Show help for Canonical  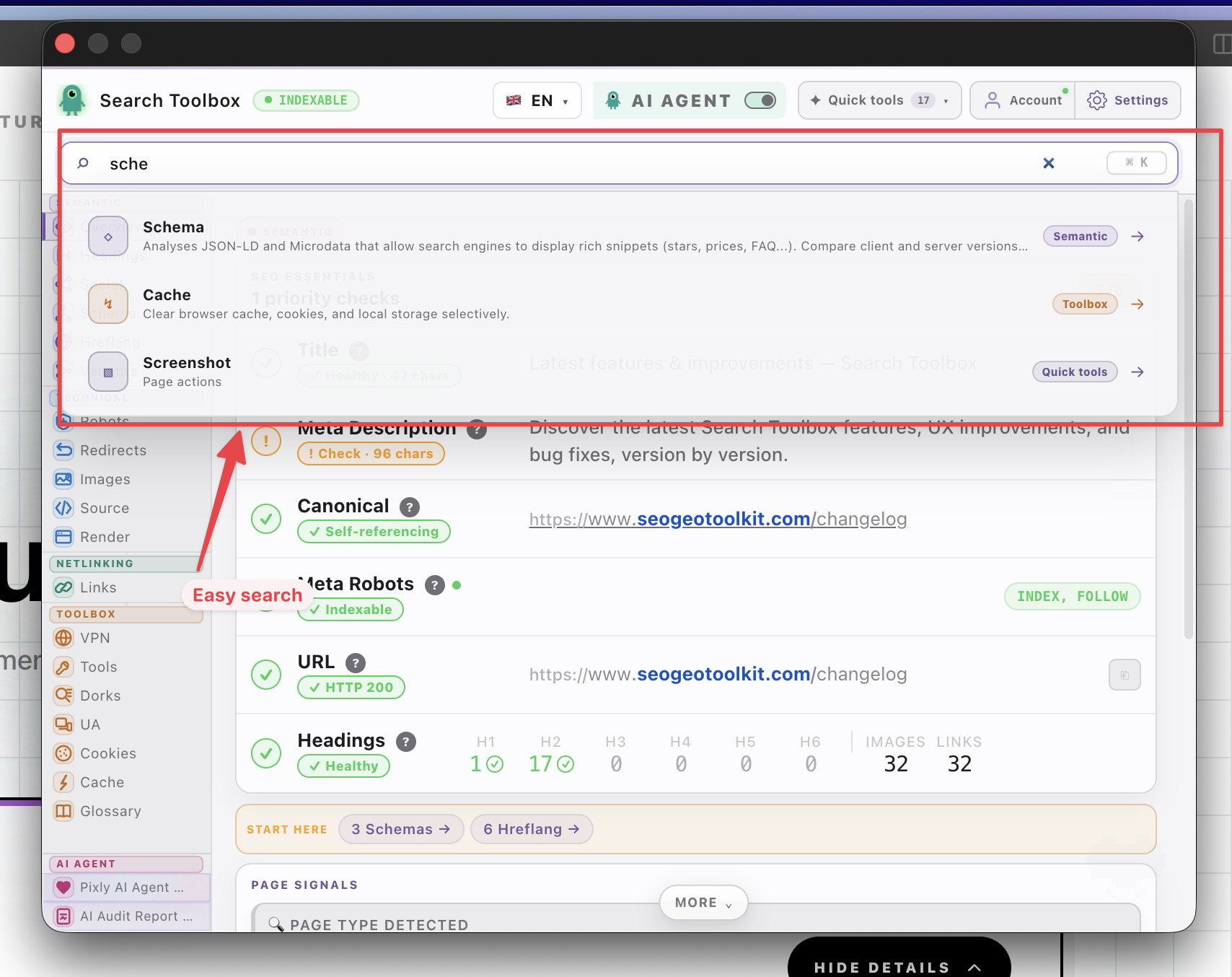(x=410, y=507)
